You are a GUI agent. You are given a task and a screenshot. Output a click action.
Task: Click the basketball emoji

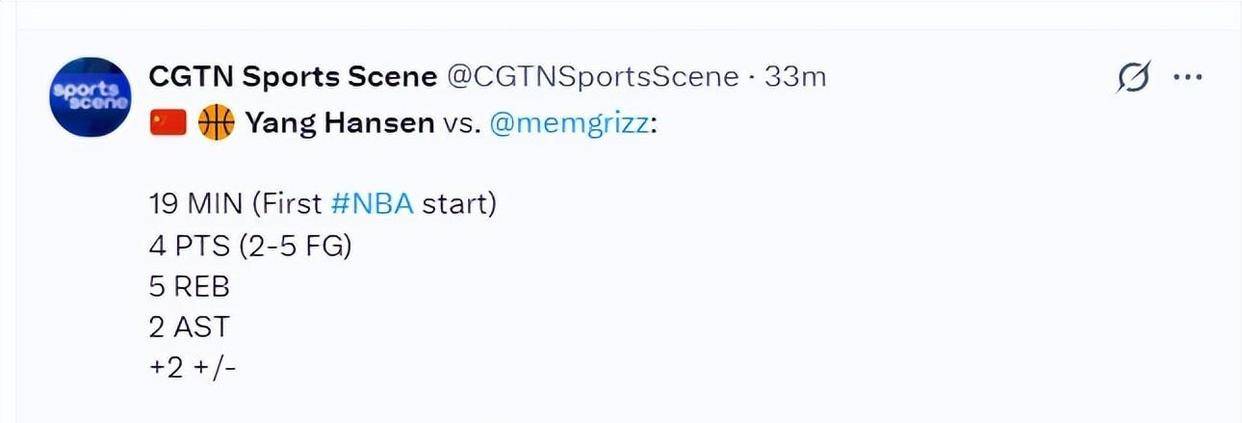(x=216, y=123)
